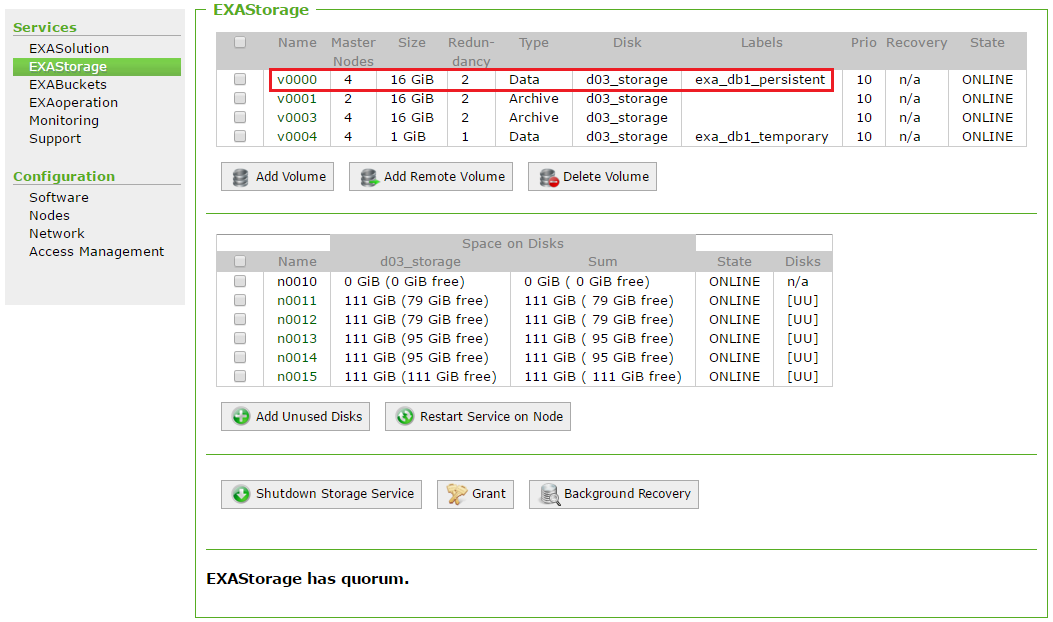
Task: Open Network configuration page
Action: coord(56,234)
